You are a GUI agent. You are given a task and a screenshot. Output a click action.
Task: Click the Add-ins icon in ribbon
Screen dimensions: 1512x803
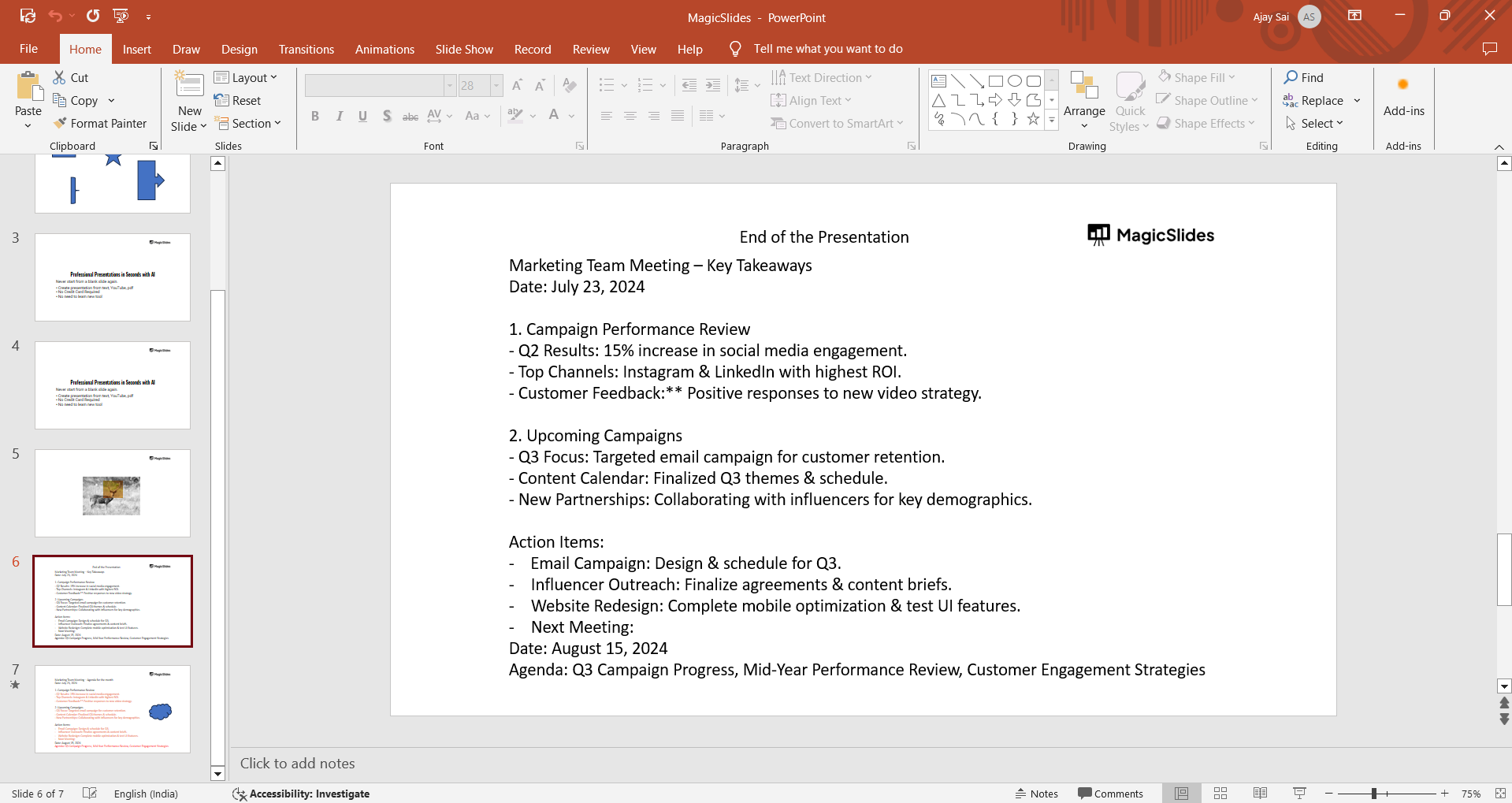[x=1403, y=85]
